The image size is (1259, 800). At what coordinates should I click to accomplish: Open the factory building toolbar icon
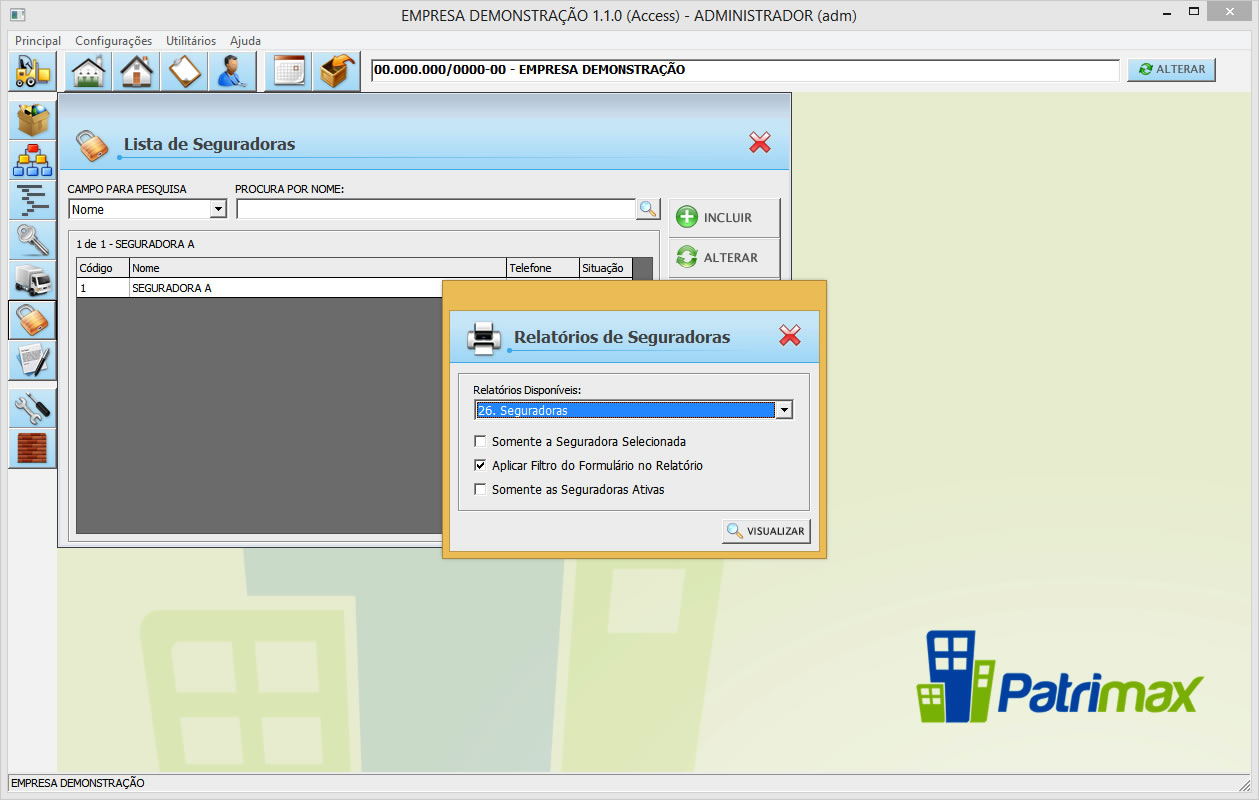click(x=89, y=71)
